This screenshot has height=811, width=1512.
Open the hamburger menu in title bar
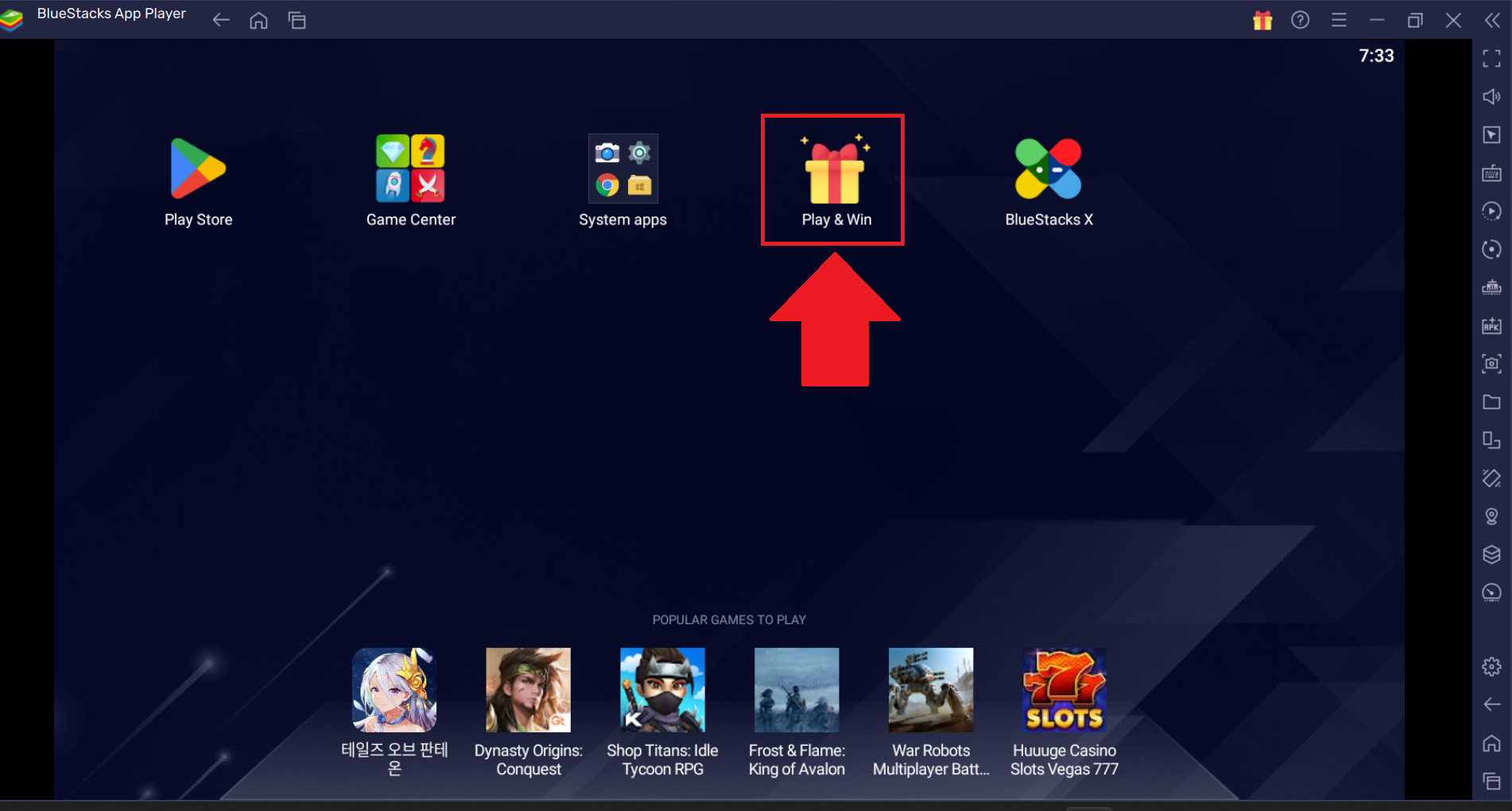[1339, 20]
